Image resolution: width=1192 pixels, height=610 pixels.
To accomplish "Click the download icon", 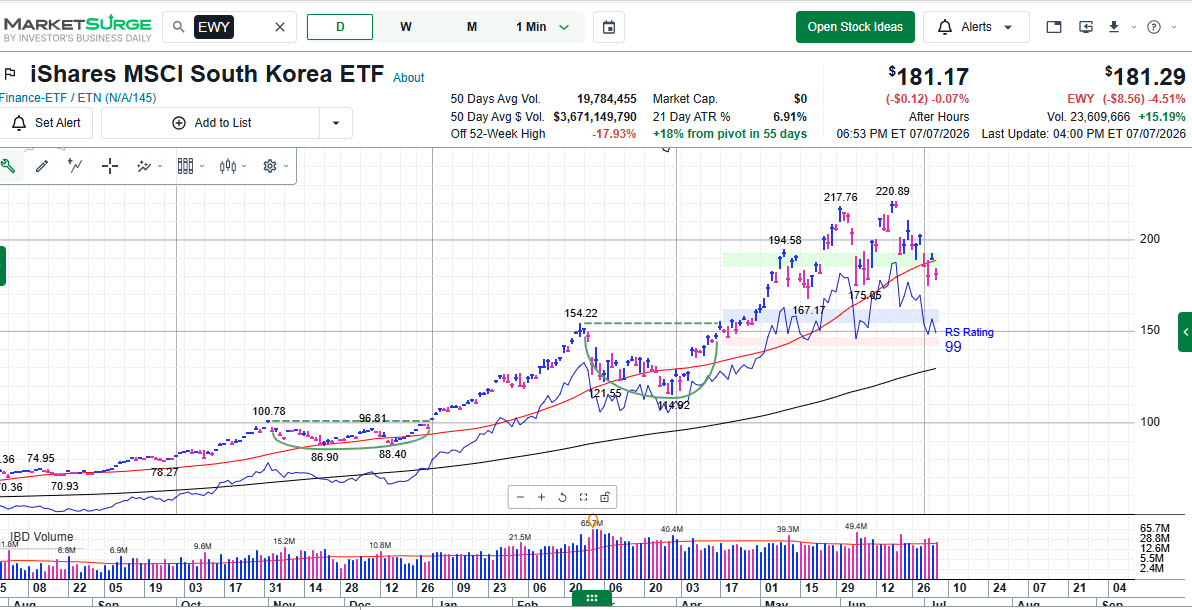I will pos(1114,27).
